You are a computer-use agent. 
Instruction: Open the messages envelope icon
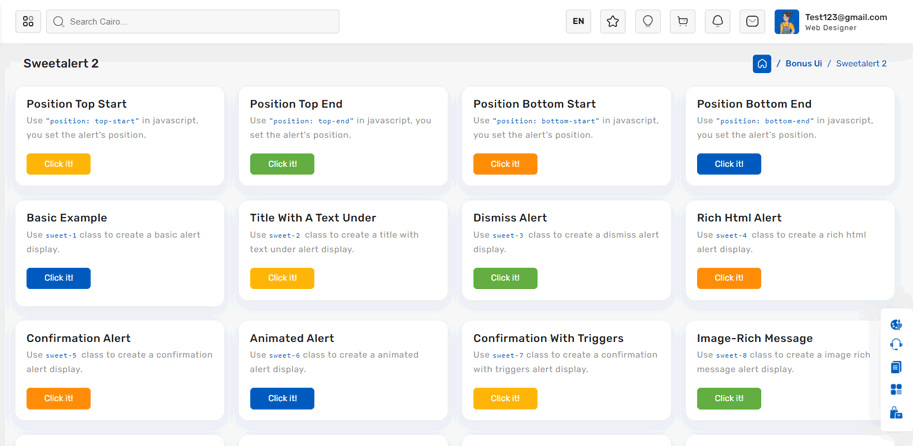752,22
